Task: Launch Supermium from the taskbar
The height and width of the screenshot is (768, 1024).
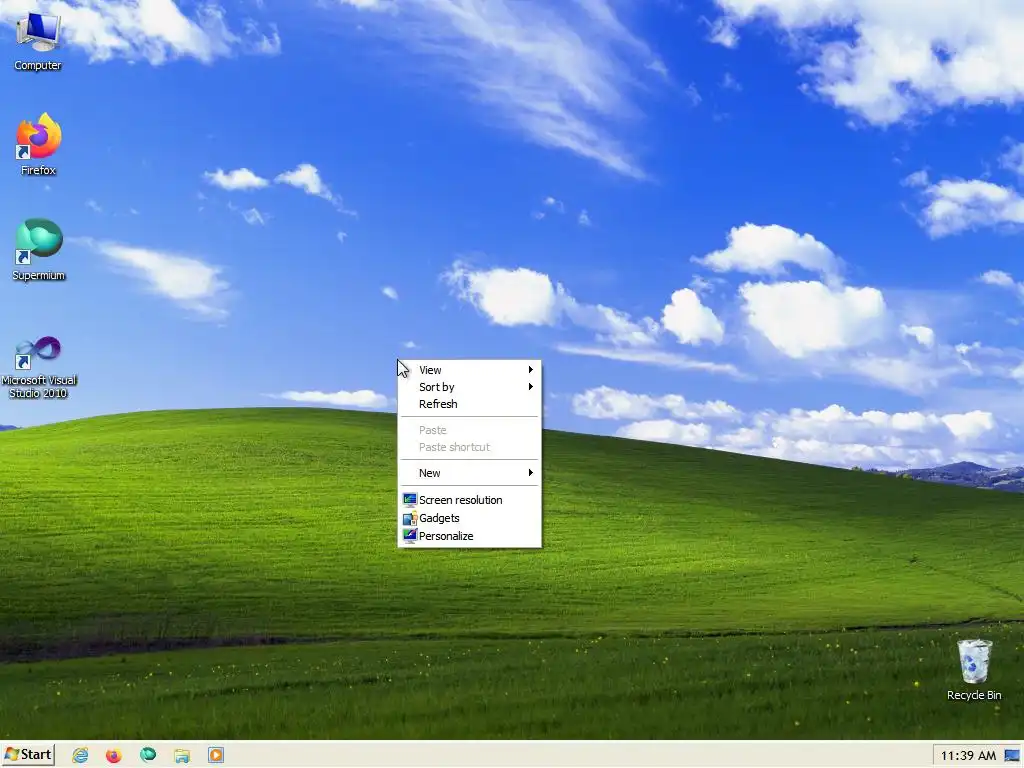Action: click(x=148, y=755)
